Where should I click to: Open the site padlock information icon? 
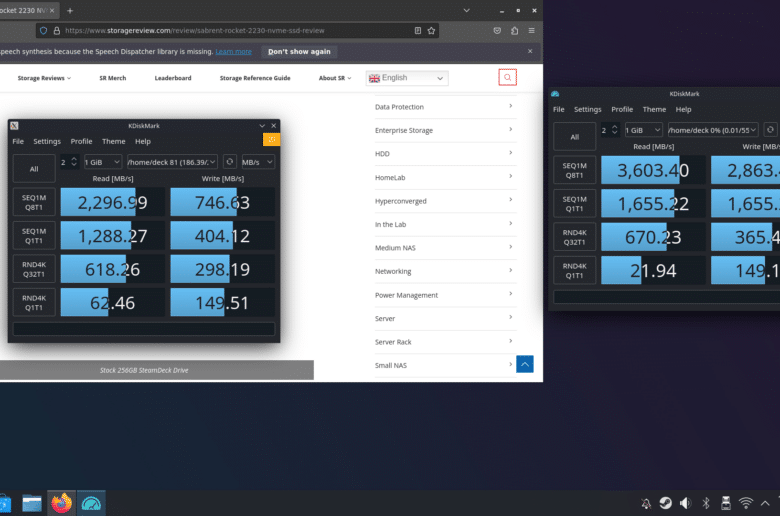tap(57, 30)
